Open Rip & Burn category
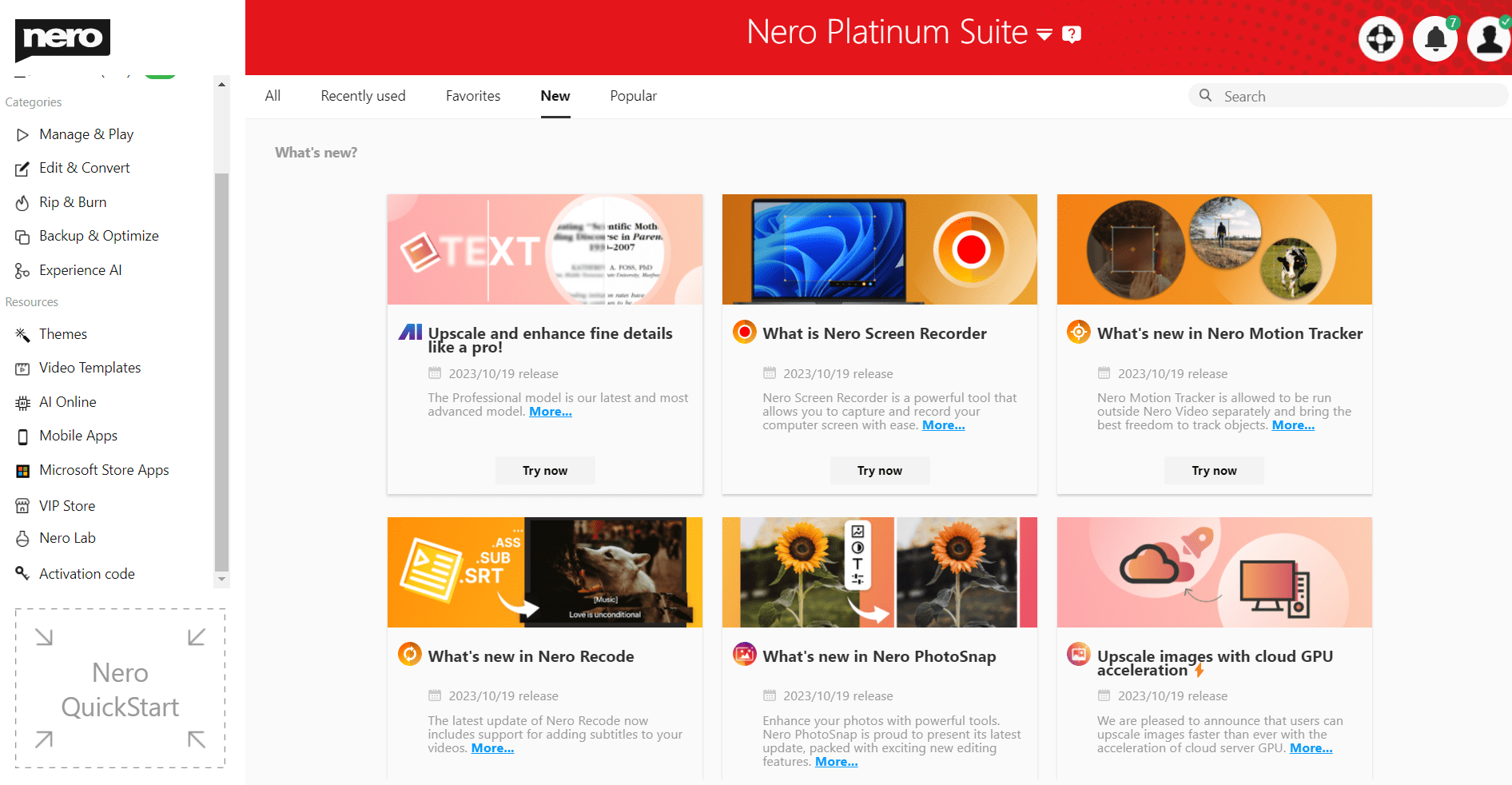 coord(73,202)
